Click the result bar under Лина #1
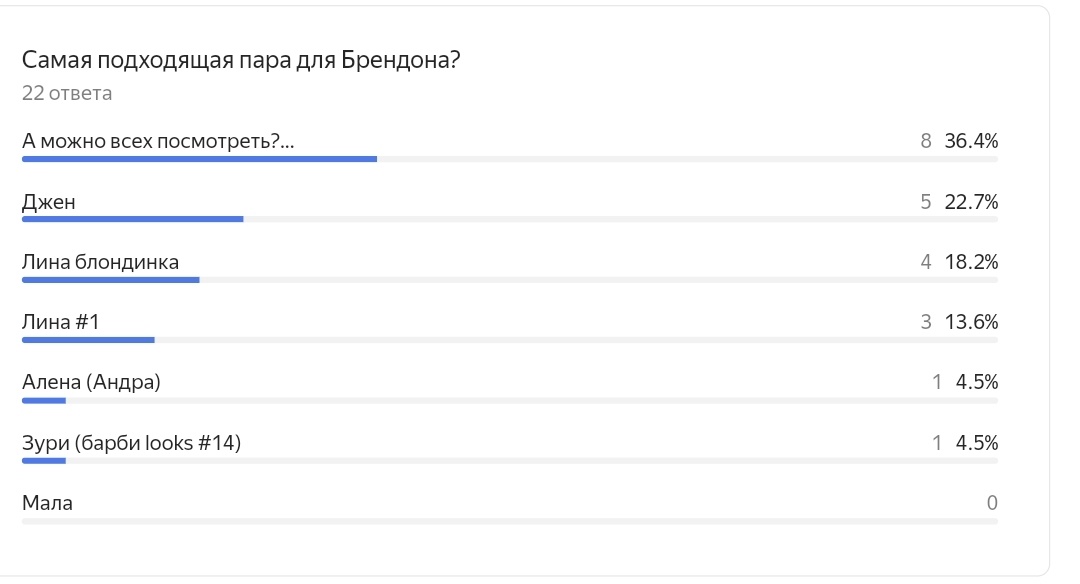This screenshot has width=1080, height=584. (x=510, y=340)
